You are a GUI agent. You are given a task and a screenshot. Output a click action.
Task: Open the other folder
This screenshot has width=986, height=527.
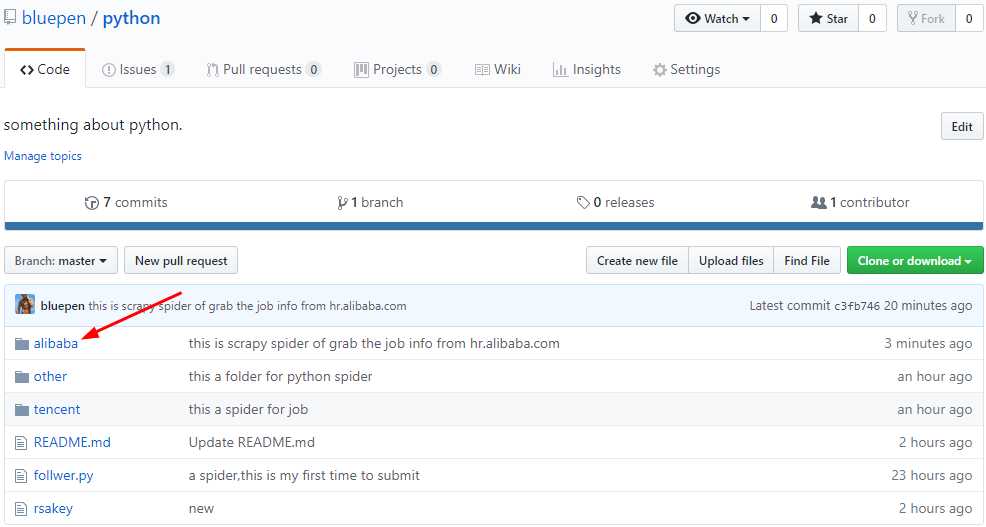click(50, 377)
